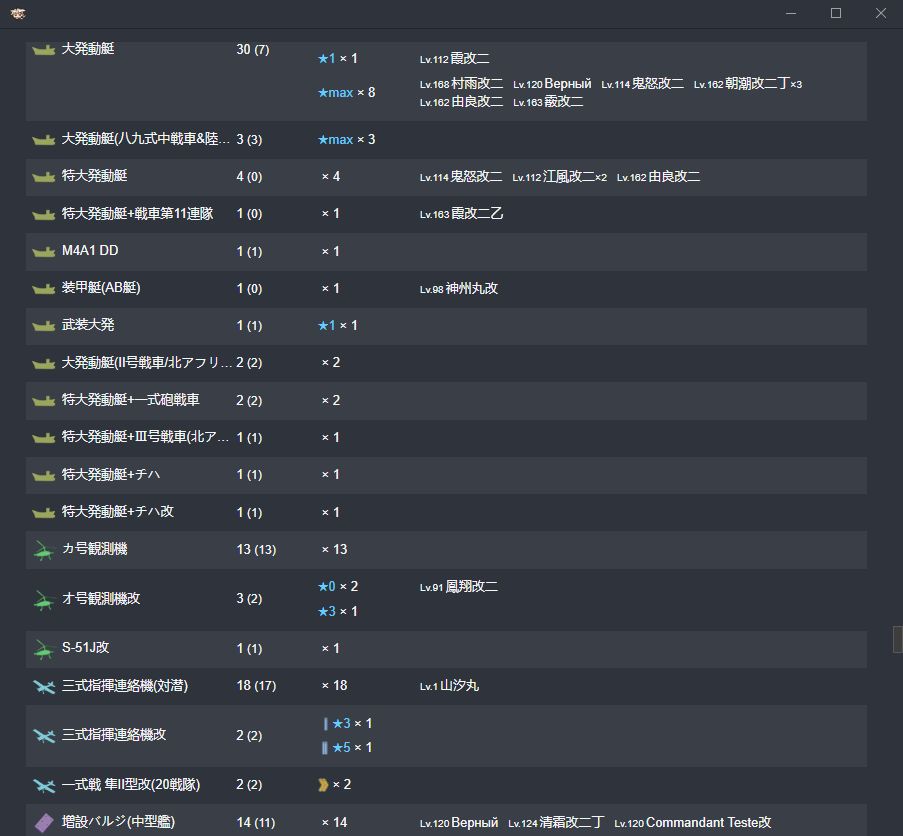Click the landing craft icon beside 大発動艇
This screenshot has width=903, height=836.
click(x=44, y=50)
